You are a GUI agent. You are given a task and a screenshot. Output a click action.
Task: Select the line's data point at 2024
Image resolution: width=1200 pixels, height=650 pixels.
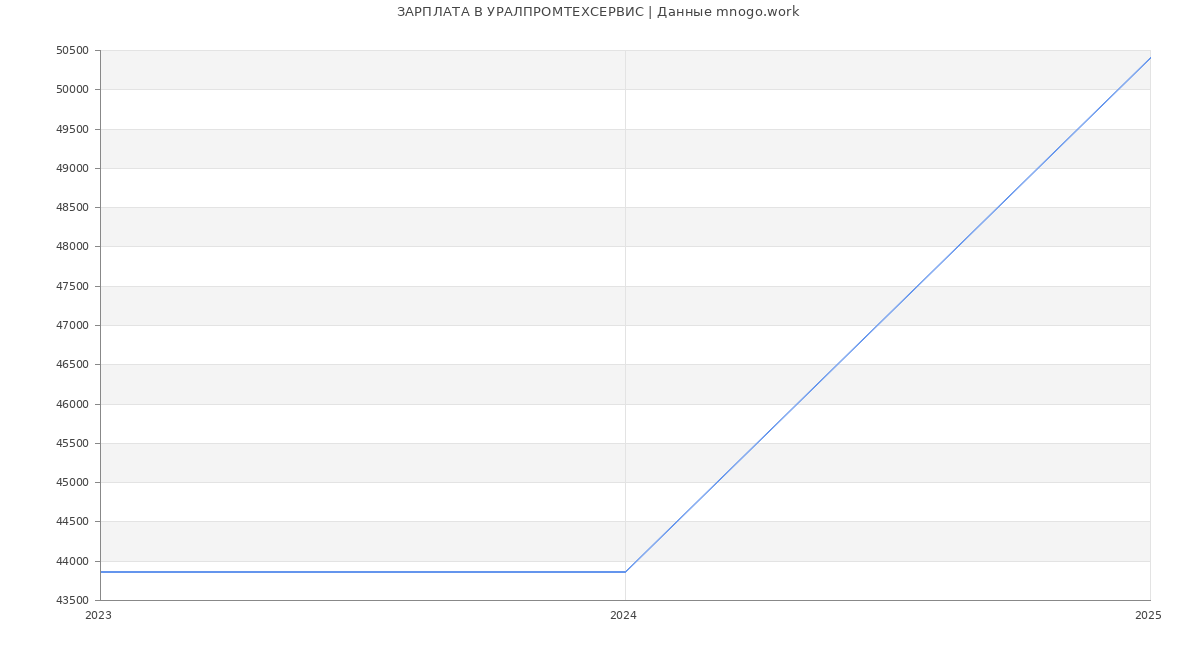coord(625,572)
